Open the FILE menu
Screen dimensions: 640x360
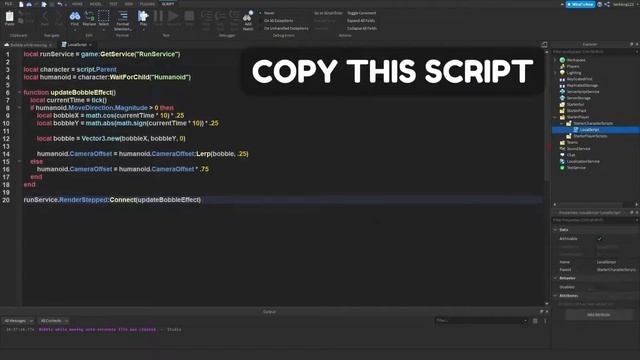(x=8, y=4)
